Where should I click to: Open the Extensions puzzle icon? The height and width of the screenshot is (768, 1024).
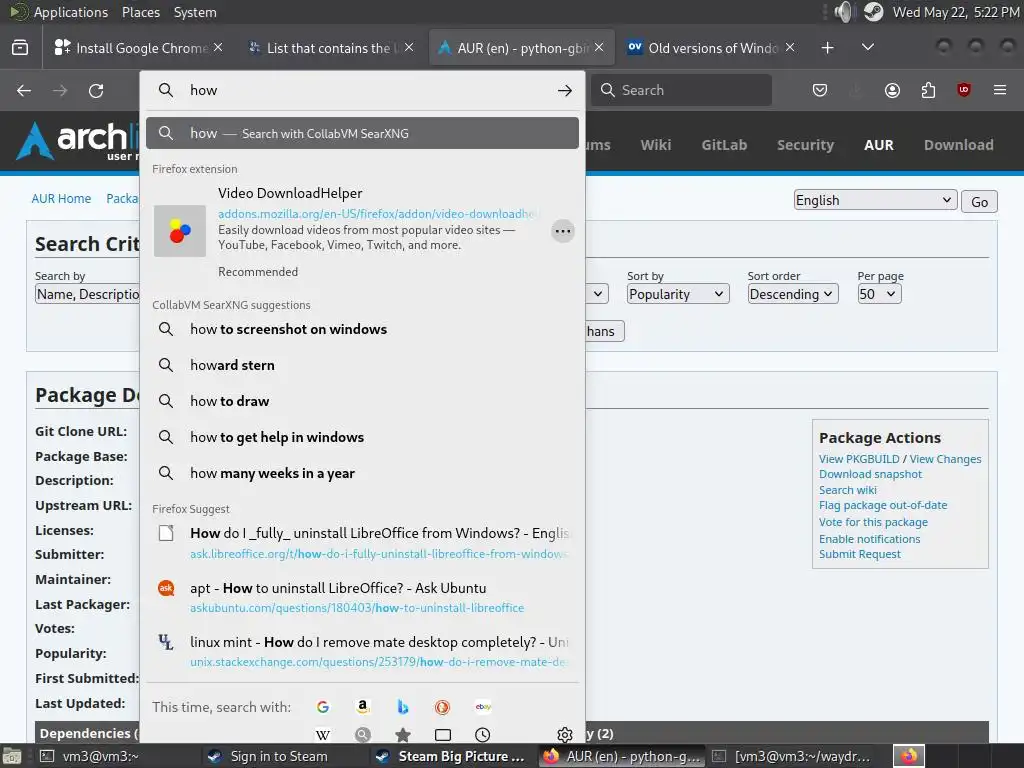(x=928, y=90)
